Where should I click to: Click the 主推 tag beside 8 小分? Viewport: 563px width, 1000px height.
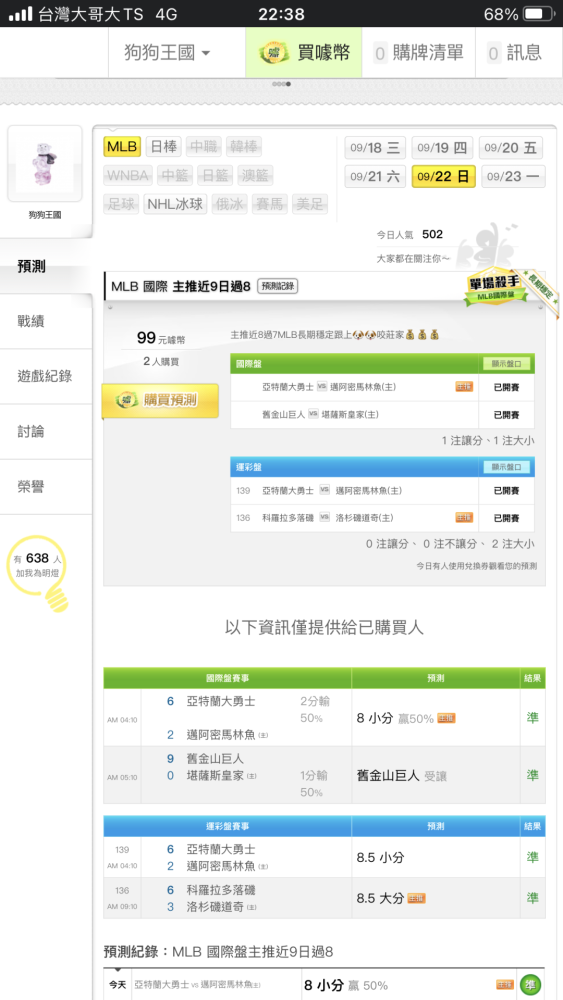pyautogui.click(x=446, y=718)
